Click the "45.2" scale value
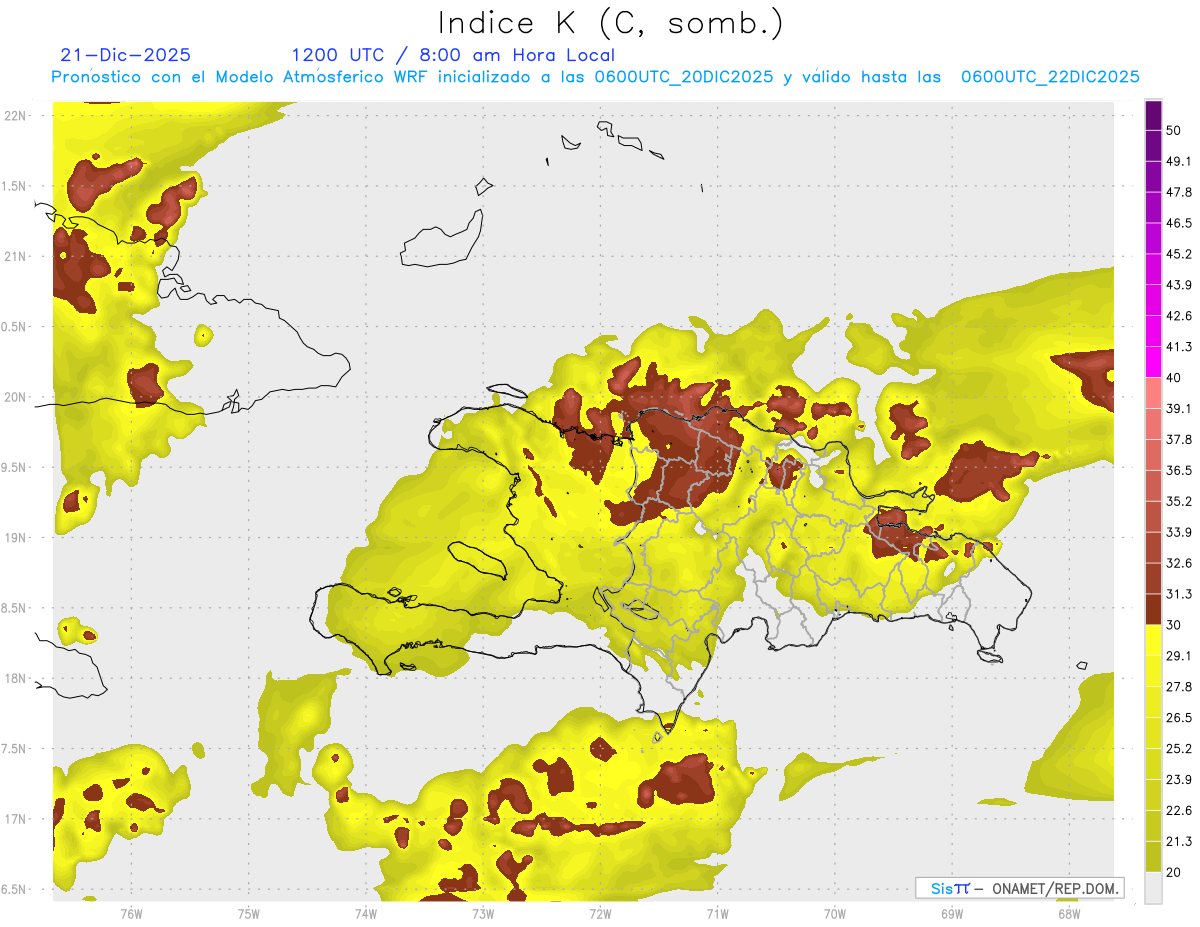 (x=1179, y=254)
